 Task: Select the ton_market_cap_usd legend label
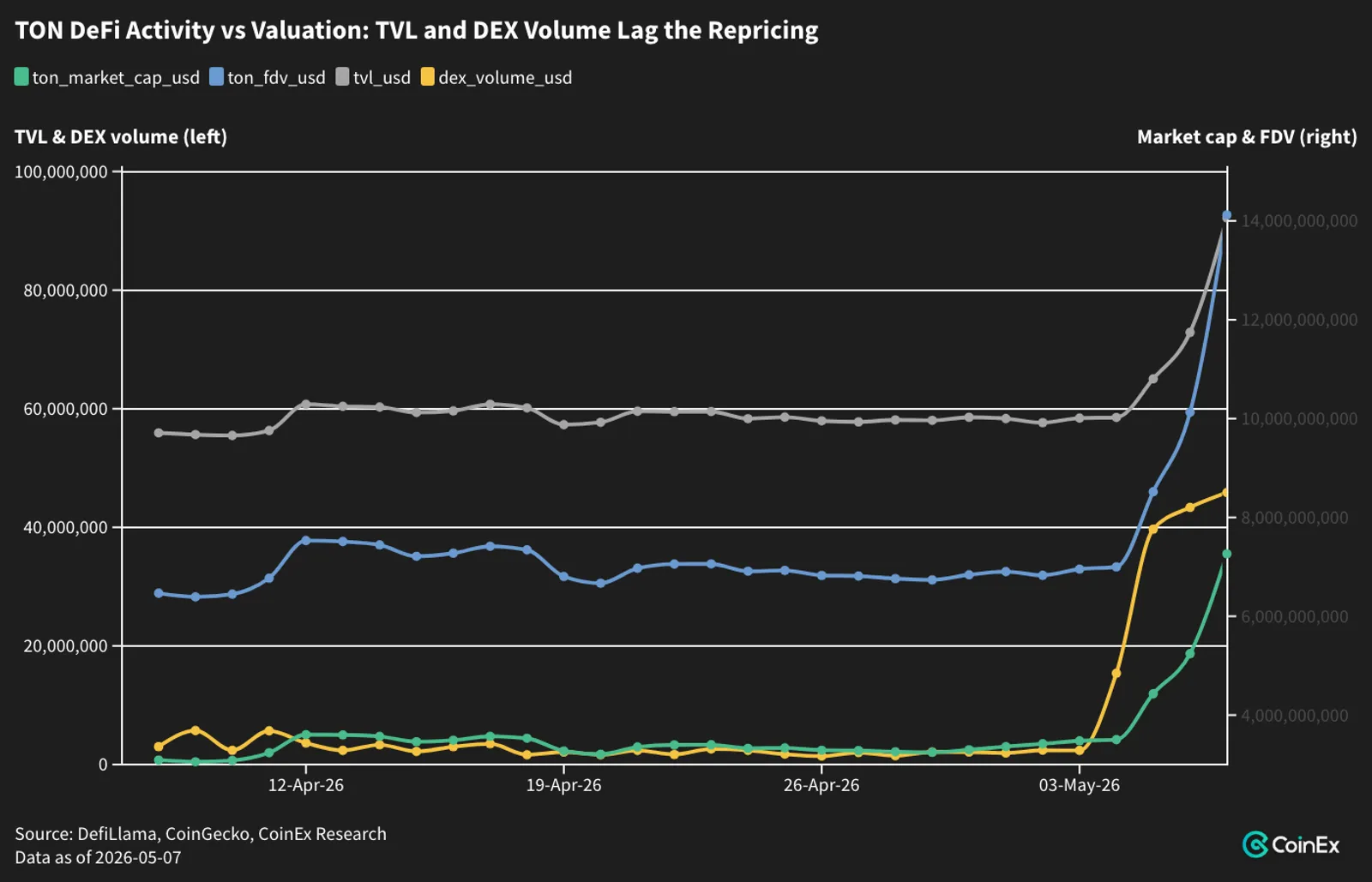click(x=116, y=78)
